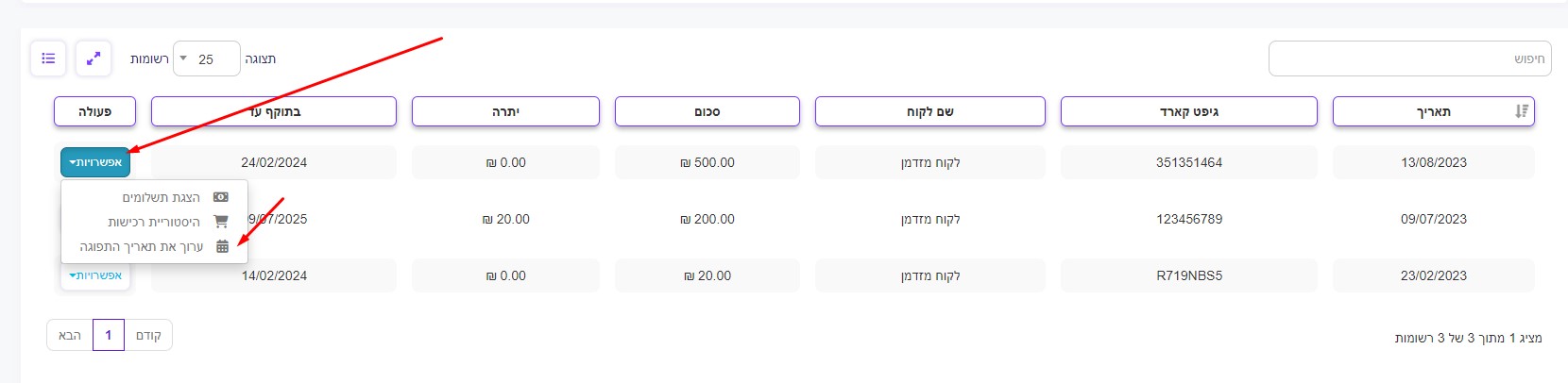This screenshot has height=383, width=1568.
Task: Choose היסטוריית רכישות menu entry
Action: (154, 222)
